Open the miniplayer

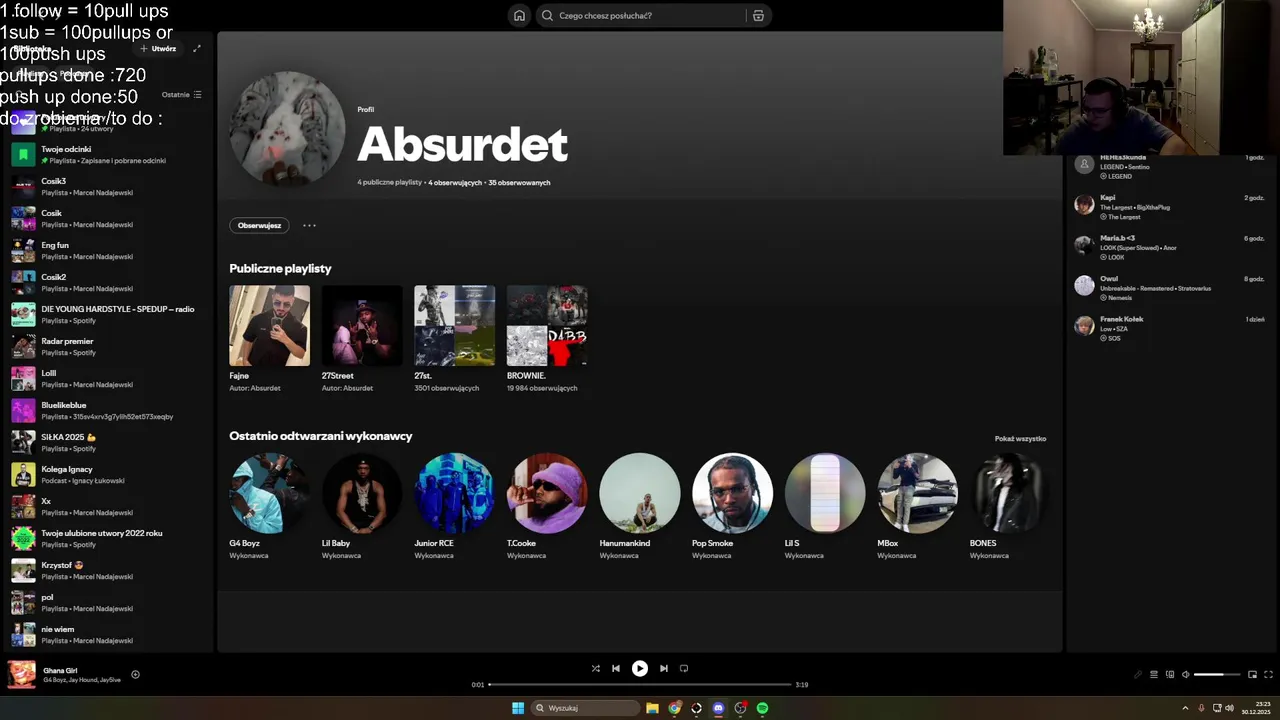(x=1252, y=674)
